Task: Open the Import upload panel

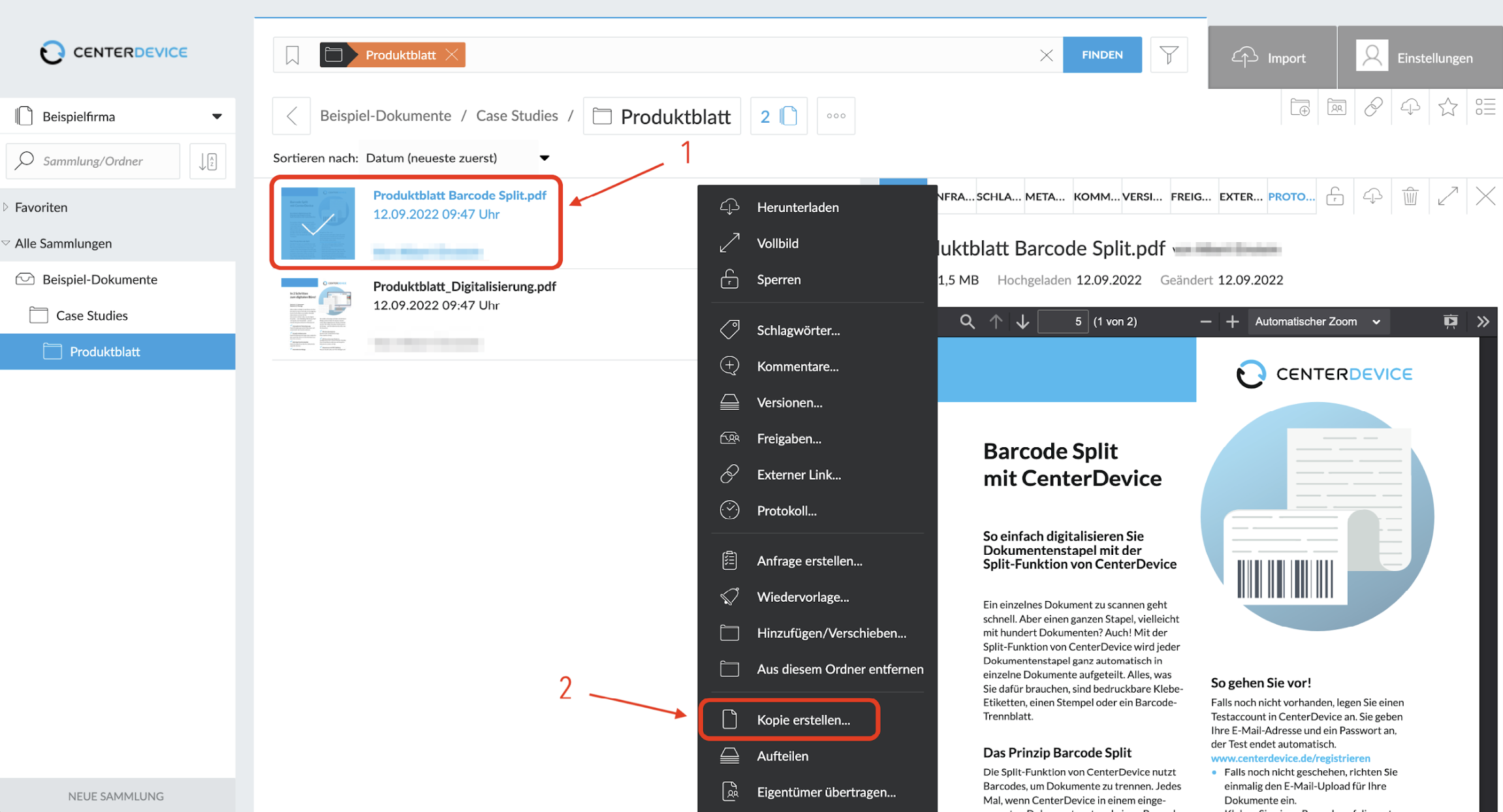Action: pyautogui.click(x=1272, y=57)
